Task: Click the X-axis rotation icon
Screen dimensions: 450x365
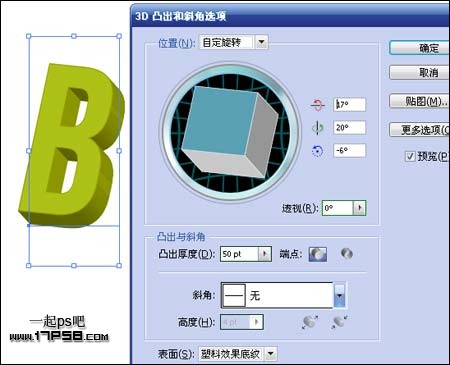Action: 318,105
